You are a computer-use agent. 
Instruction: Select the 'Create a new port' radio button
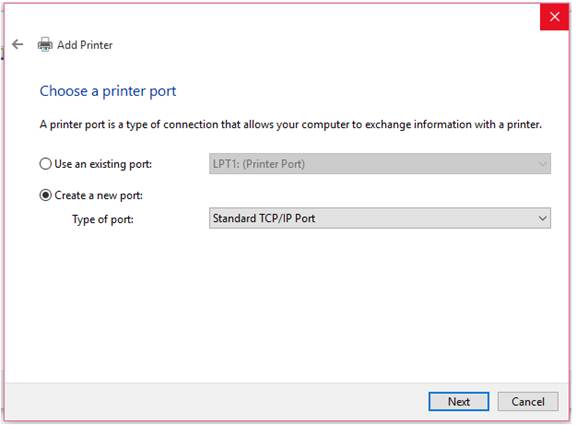(x=45, y=195)
